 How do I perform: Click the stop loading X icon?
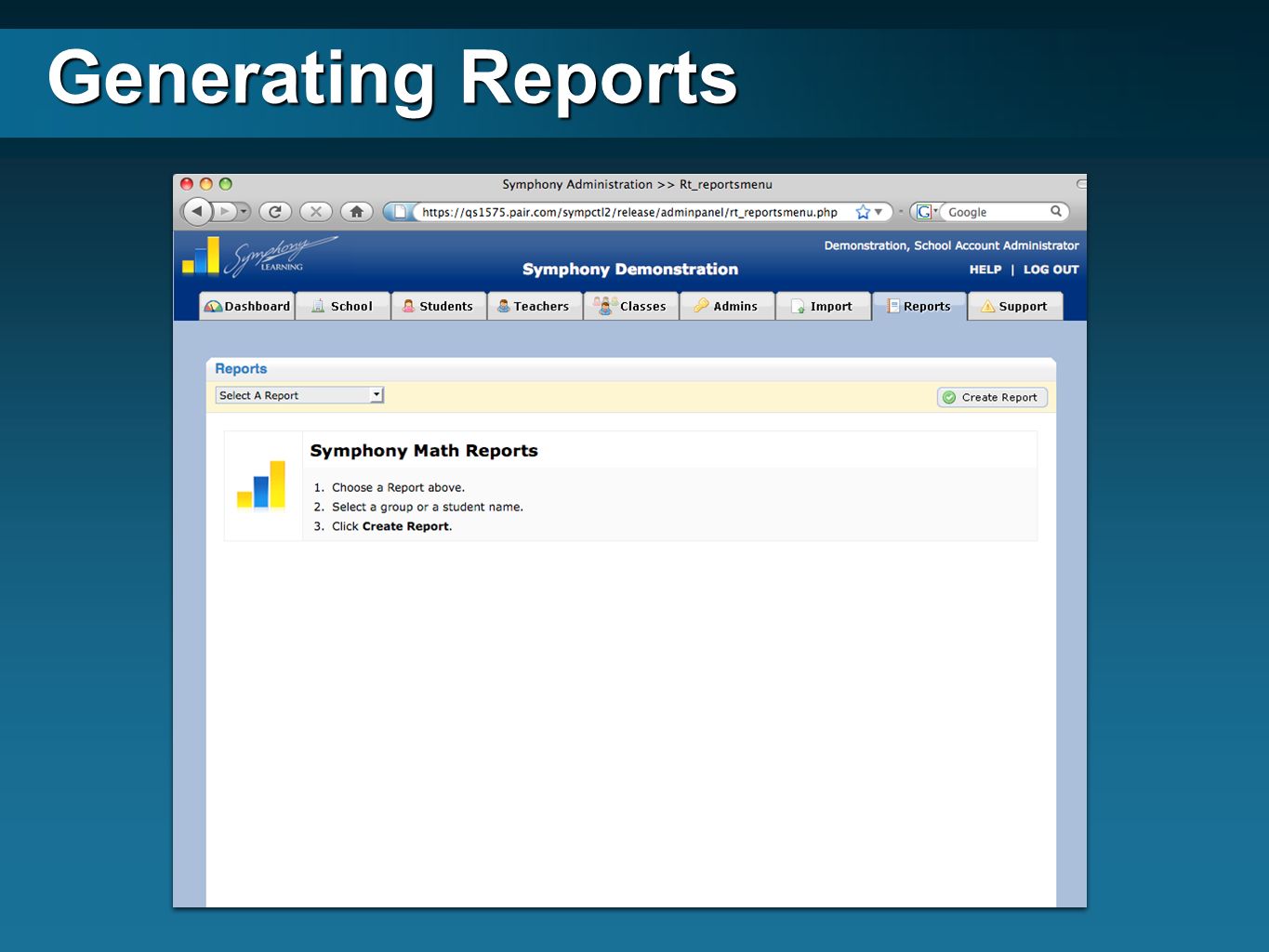tap(316, 212)
